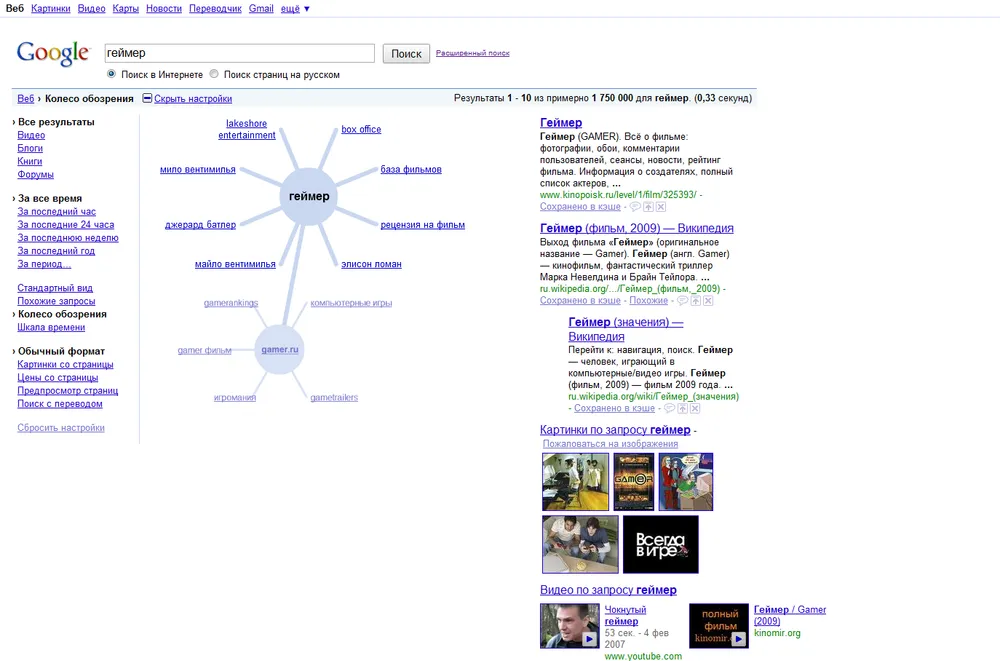
Task: Click comment bubble icon for Геймер (фильм, 2009) result
Action: coord(682,301)
